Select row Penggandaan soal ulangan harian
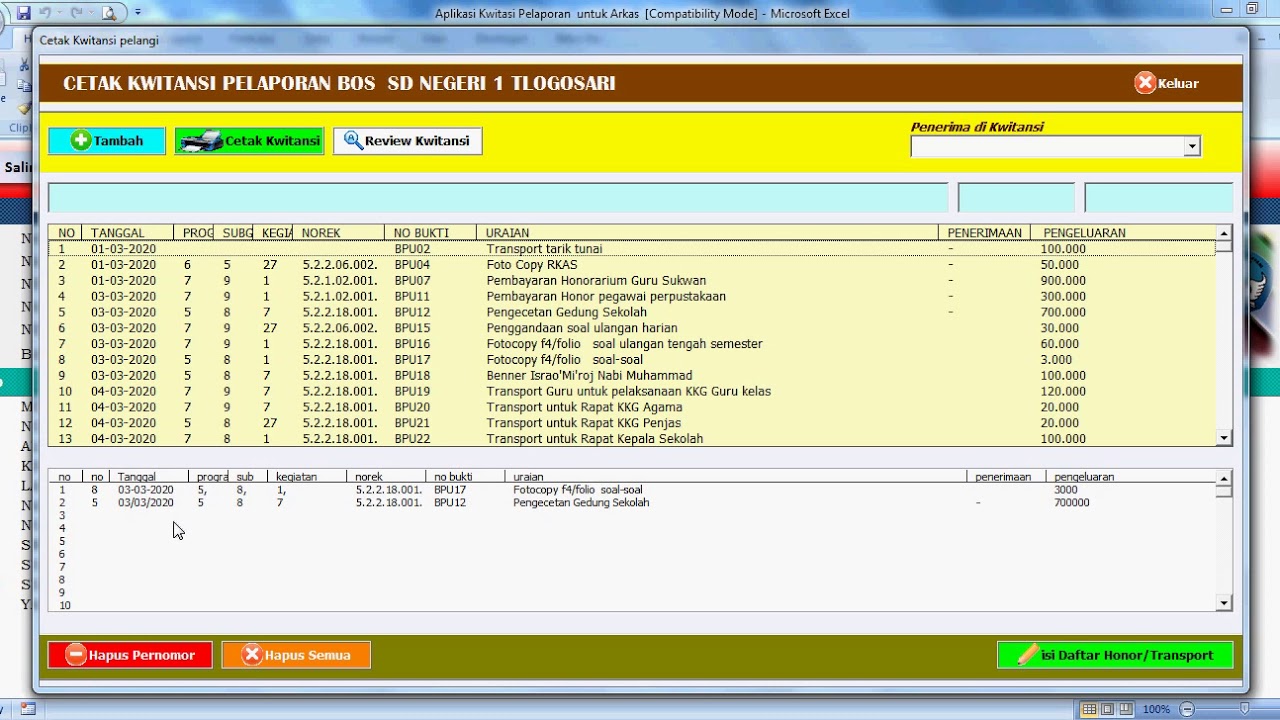 (x=632, y=328)
